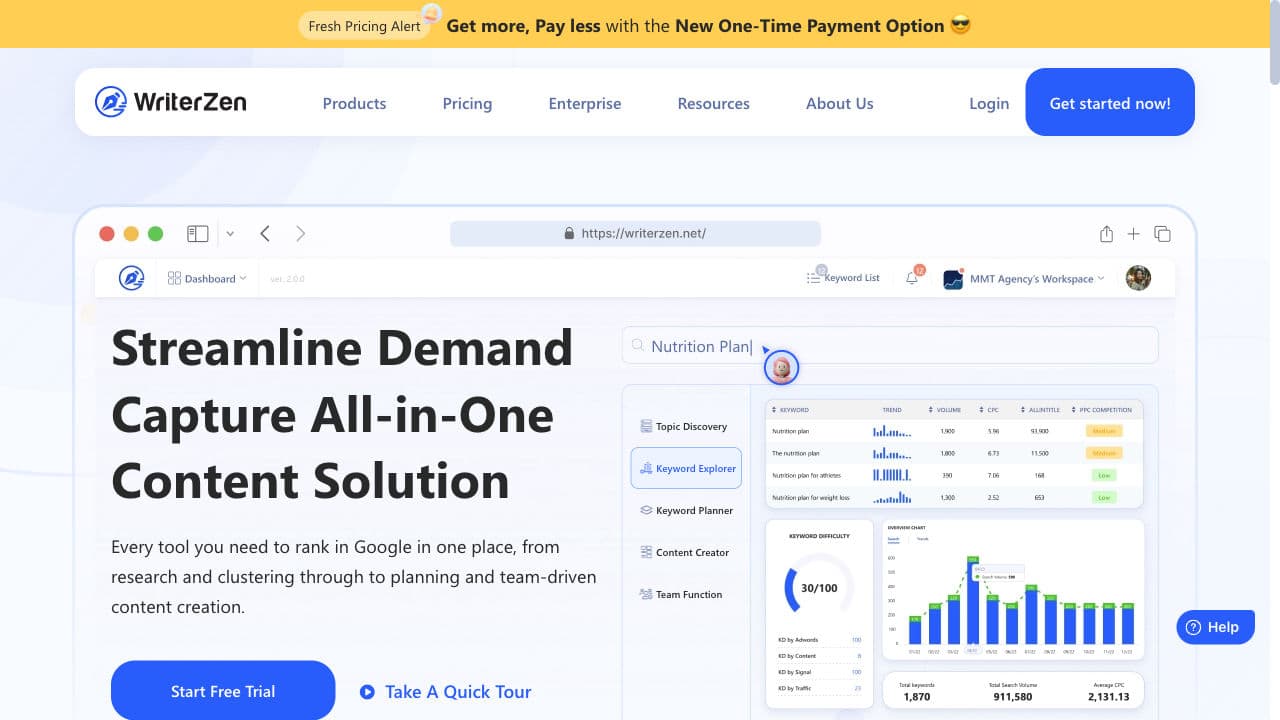
Task: Click the Login link
Action: coord(989,103)
